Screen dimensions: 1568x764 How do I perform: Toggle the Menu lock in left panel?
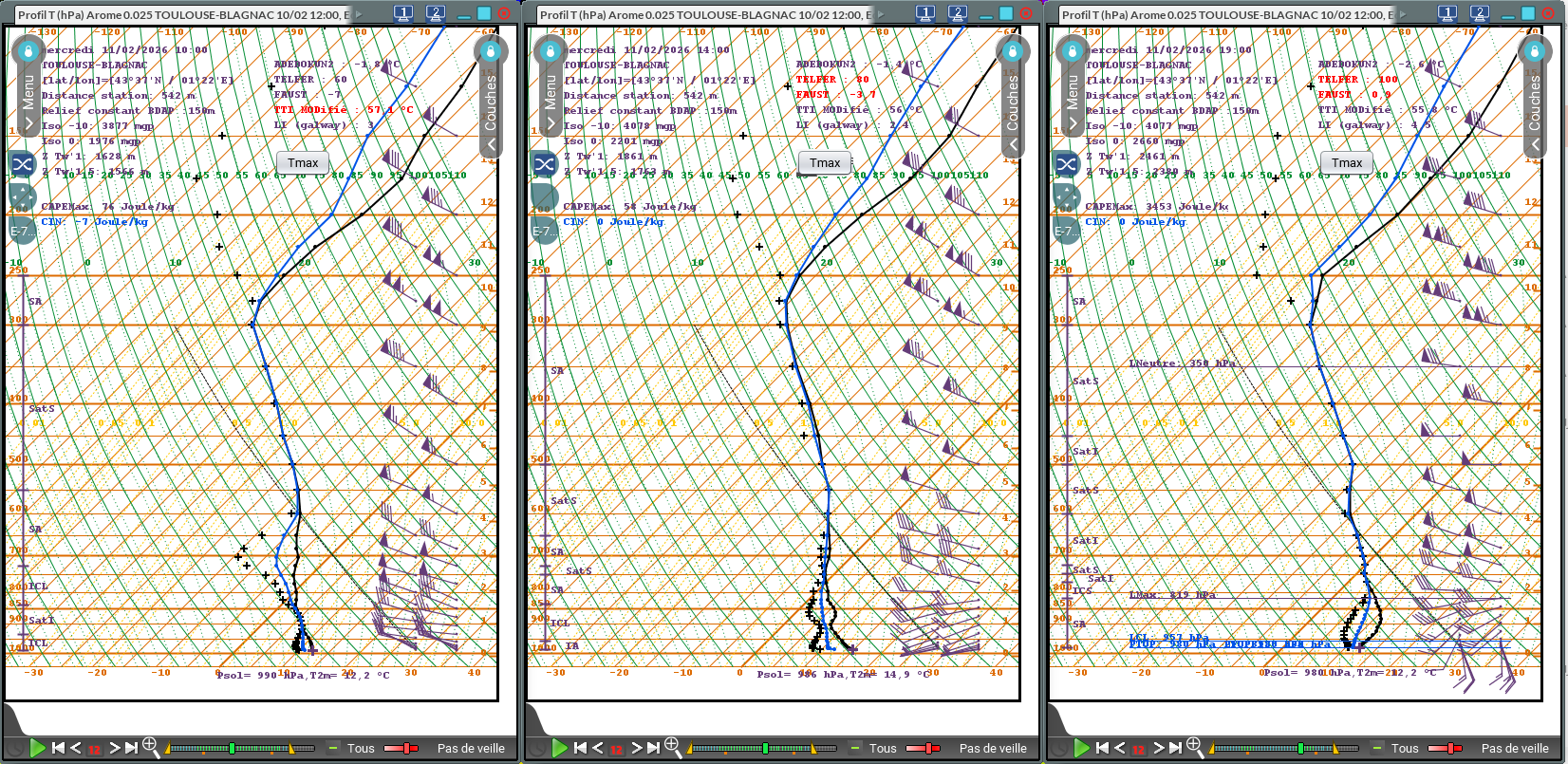(28, 50)
